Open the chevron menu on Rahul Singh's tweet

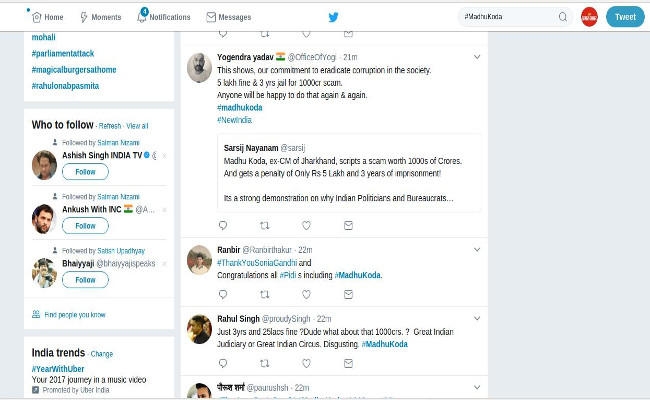477,318
